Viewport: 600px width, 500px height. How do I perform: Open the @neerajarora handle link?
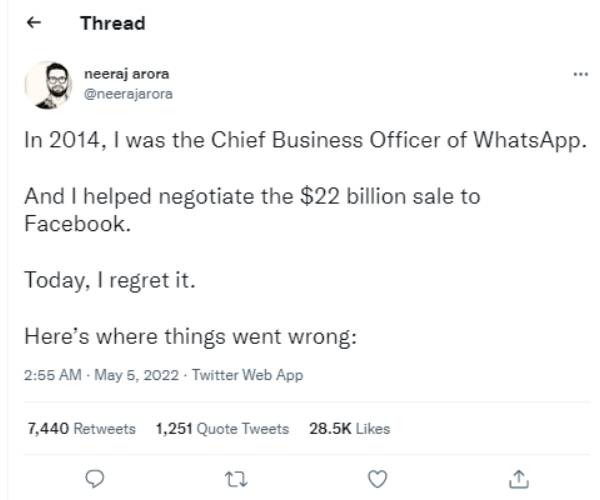[x=122, y=93]
